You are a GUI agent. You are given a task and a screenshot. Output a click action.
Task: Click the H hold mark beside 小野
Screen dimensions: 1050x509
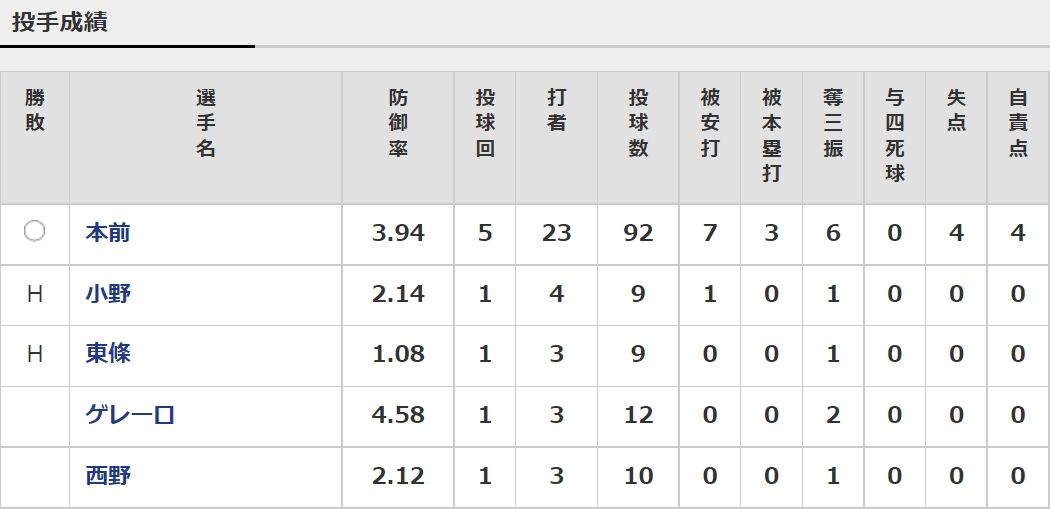click(35, 294)
